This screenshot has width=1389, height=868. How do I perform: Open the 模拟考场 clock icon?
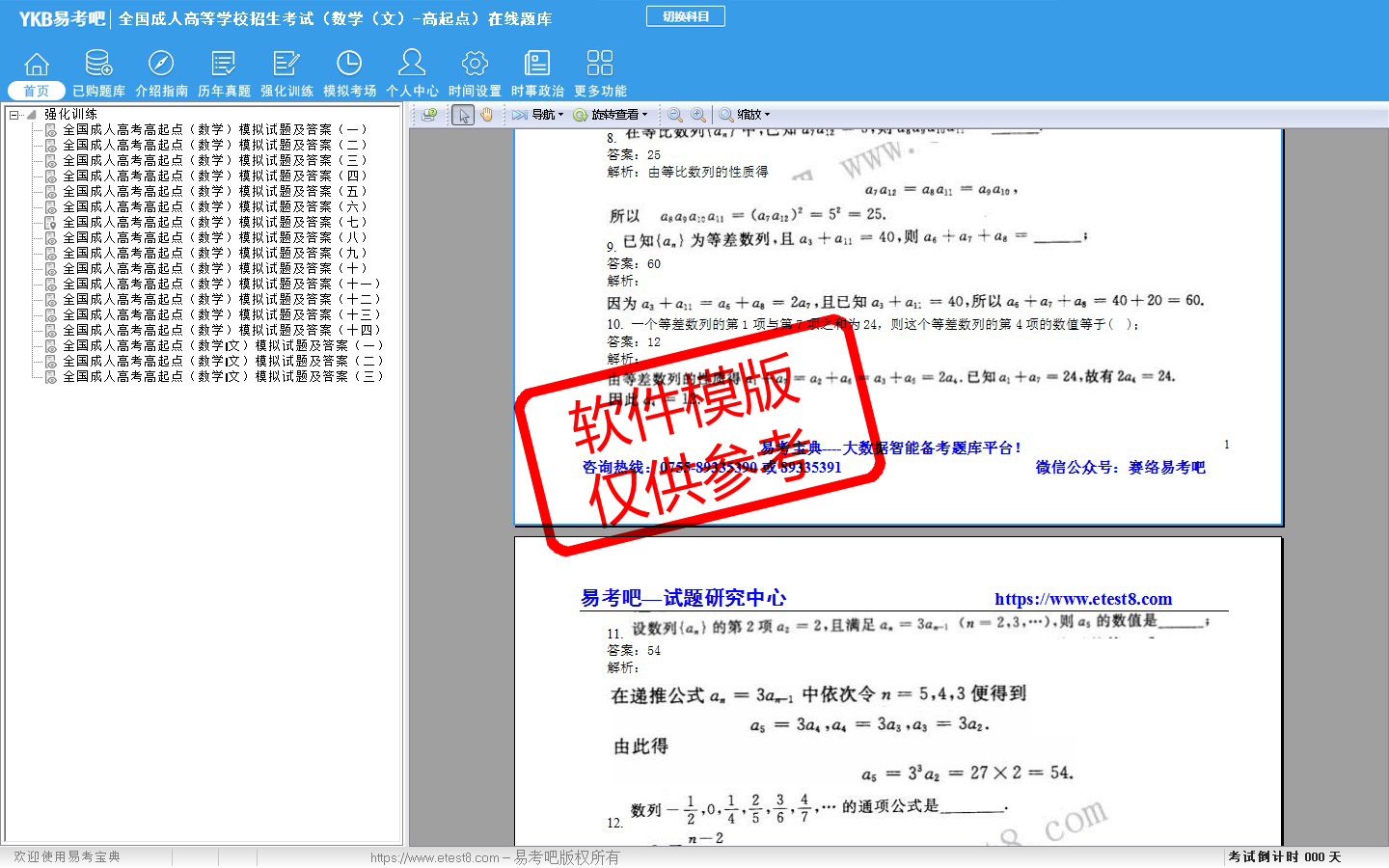(349, 64)
